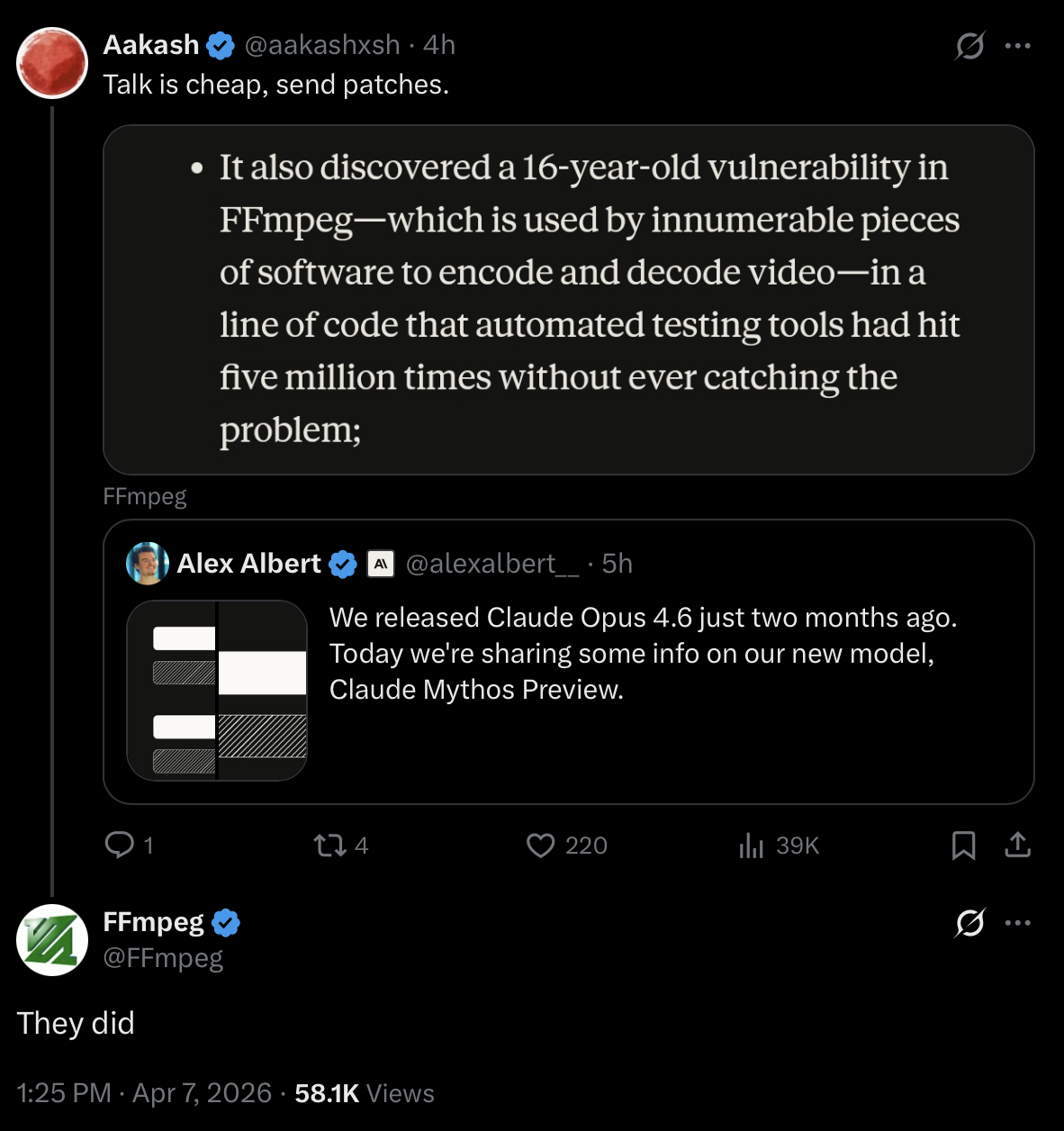Retweet Aakash's post via the repost icon
Screen dimensions: 1064x1131
[x=329, y=845]
